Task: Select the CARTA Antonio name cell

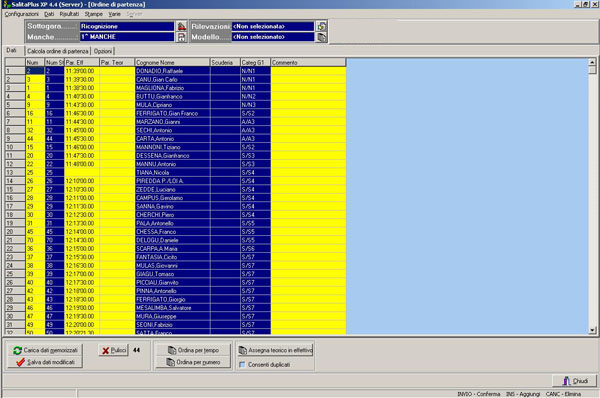Action: click(172, 139)
